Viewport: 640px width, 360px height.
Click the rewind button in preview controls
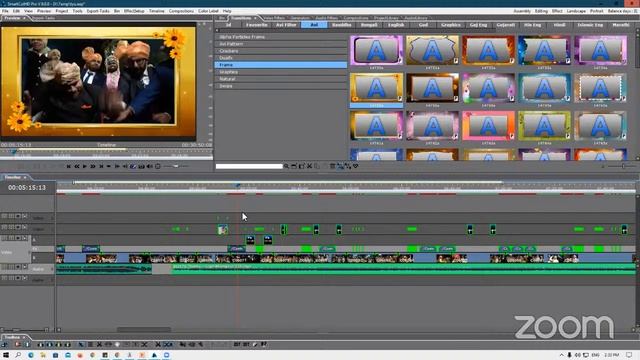click(x=77, y=167)
